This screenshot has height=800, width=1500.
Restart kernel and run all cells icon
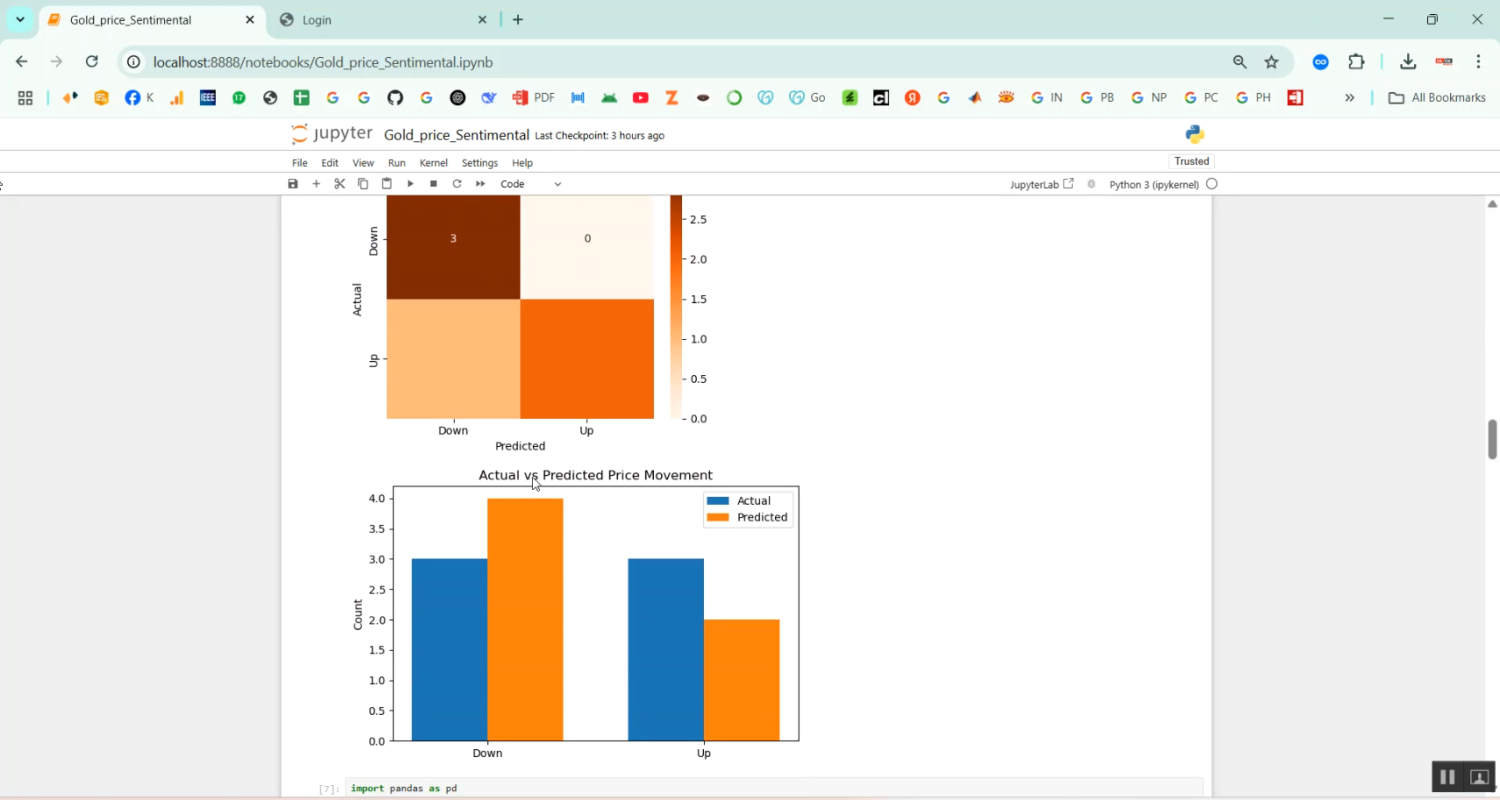tap(480, 184)
